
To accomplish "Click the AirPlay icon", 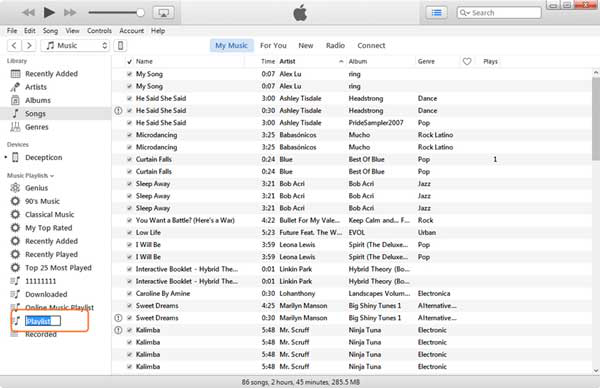I will tap(163, 13).
